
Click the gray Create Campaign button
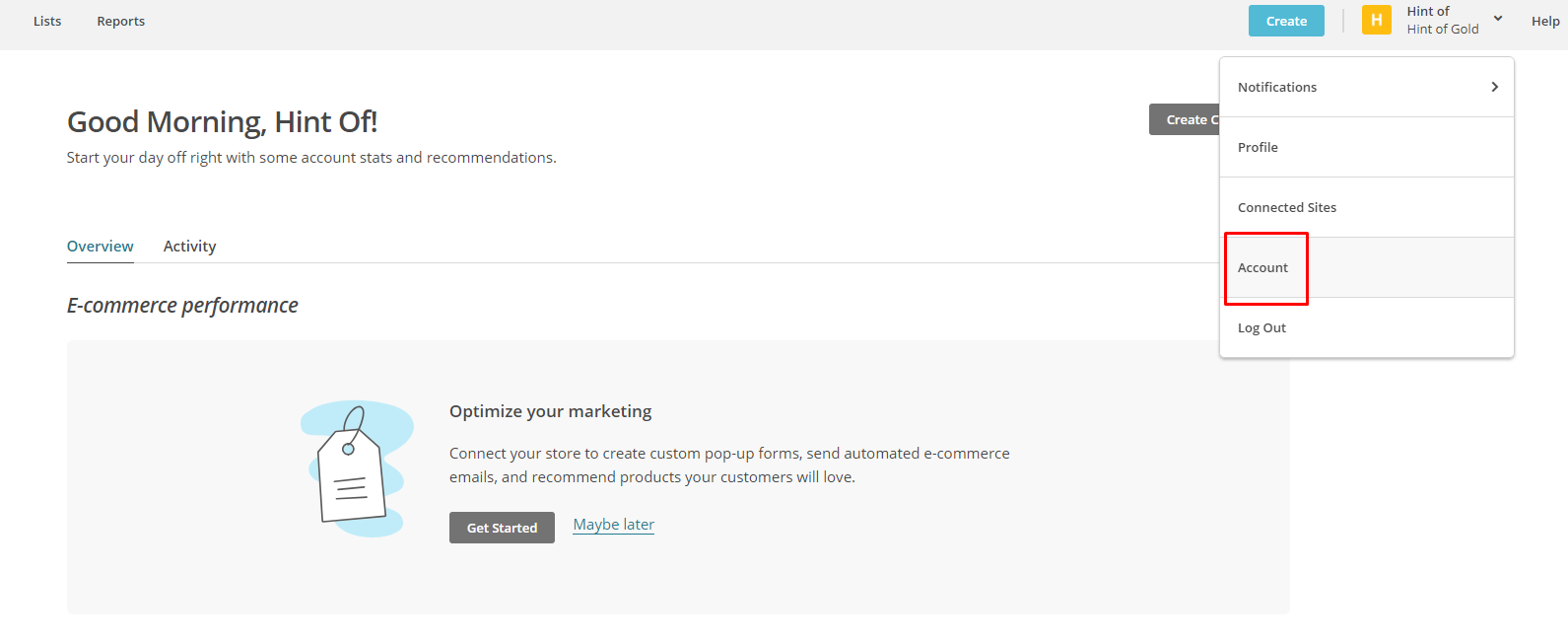[1185, 119]
